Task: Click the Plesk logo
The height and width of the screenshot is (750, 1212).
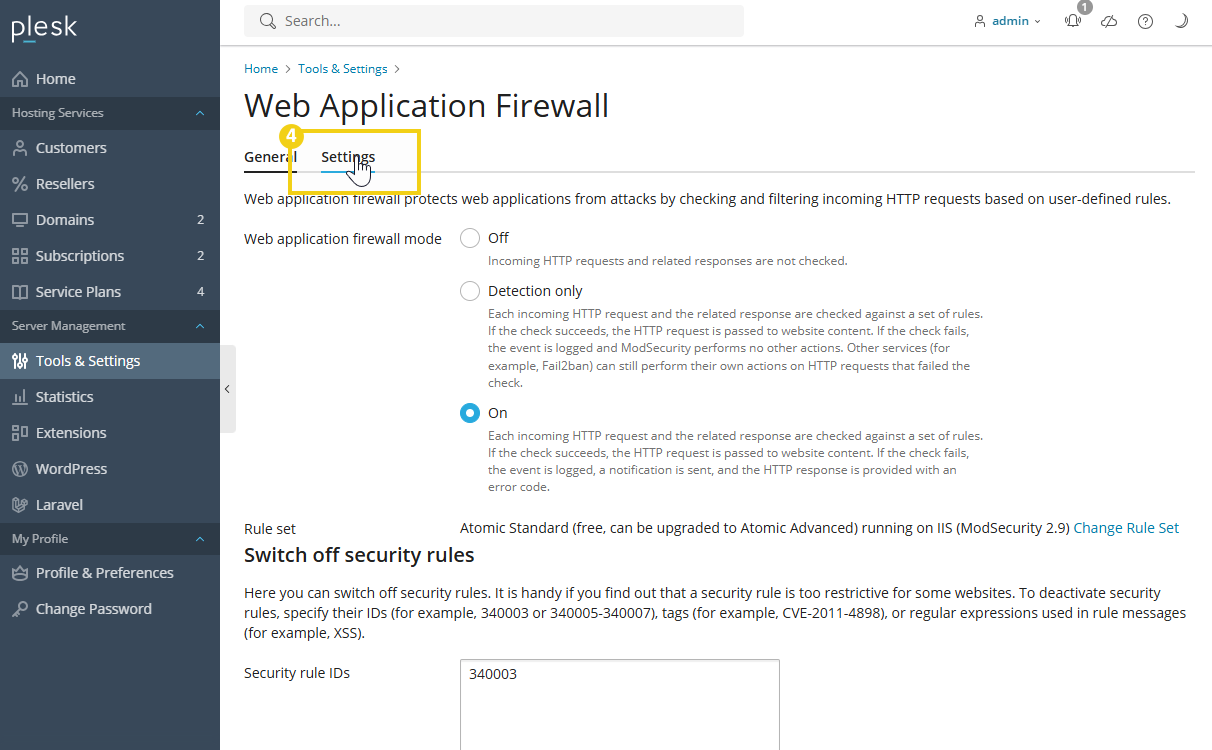Action: (44, 29)
